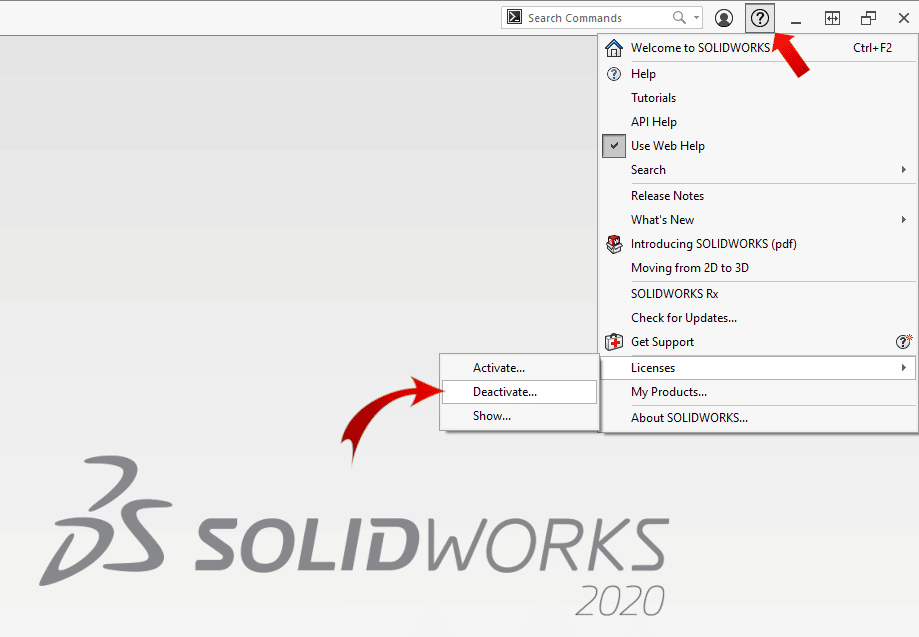Open the Help question mark icon
The height and width of the screenshot is (637, 919).
pos(759,17)
